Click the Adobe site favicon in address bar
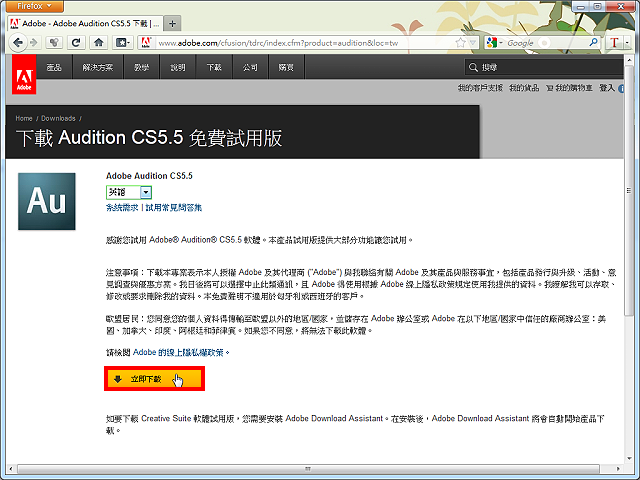 146,42
